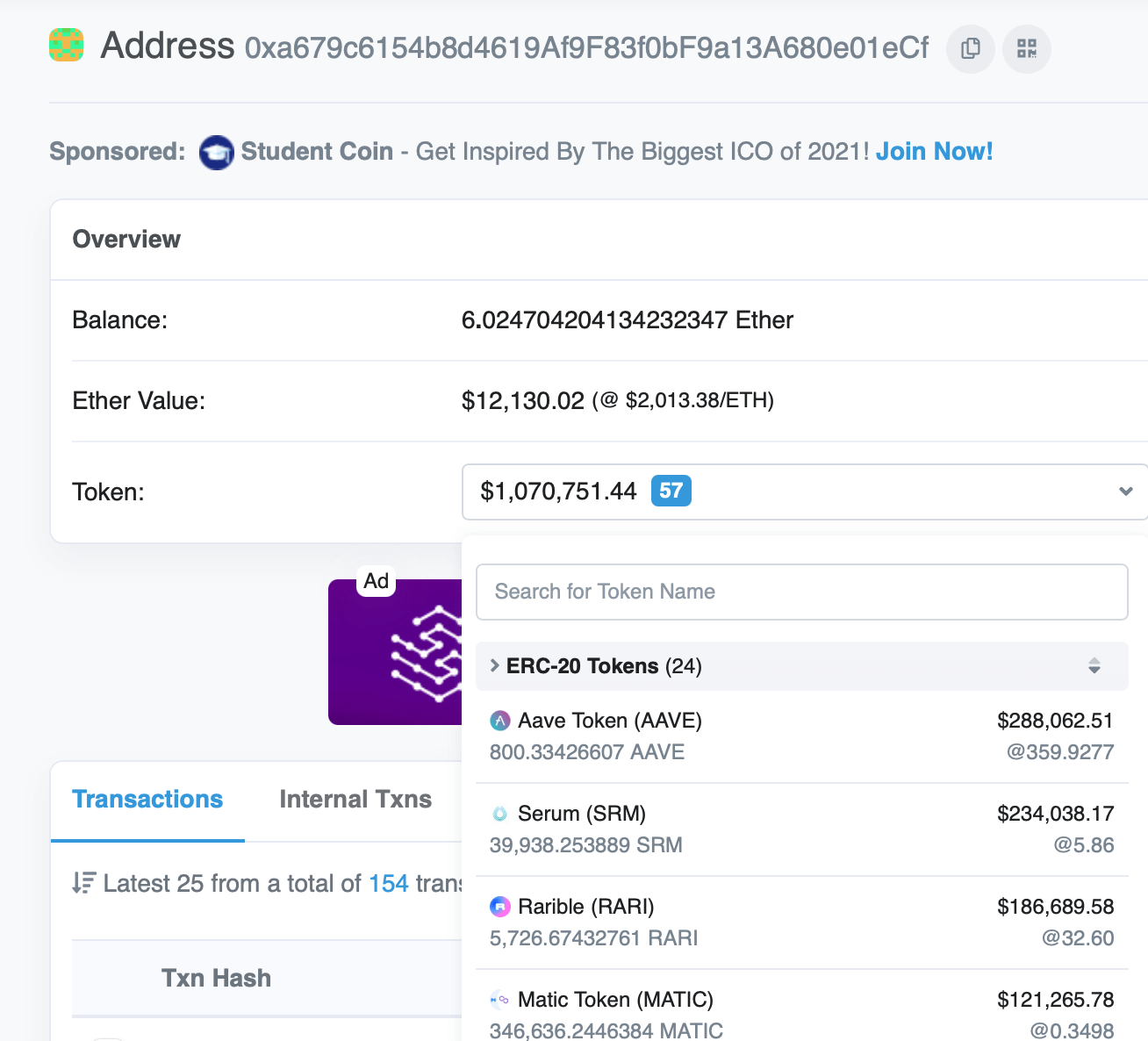Image resolution: width=1148 pixels, height=1041 pixels.
Task: Select the Serum (SRM) entry
Action: point(801,829)
